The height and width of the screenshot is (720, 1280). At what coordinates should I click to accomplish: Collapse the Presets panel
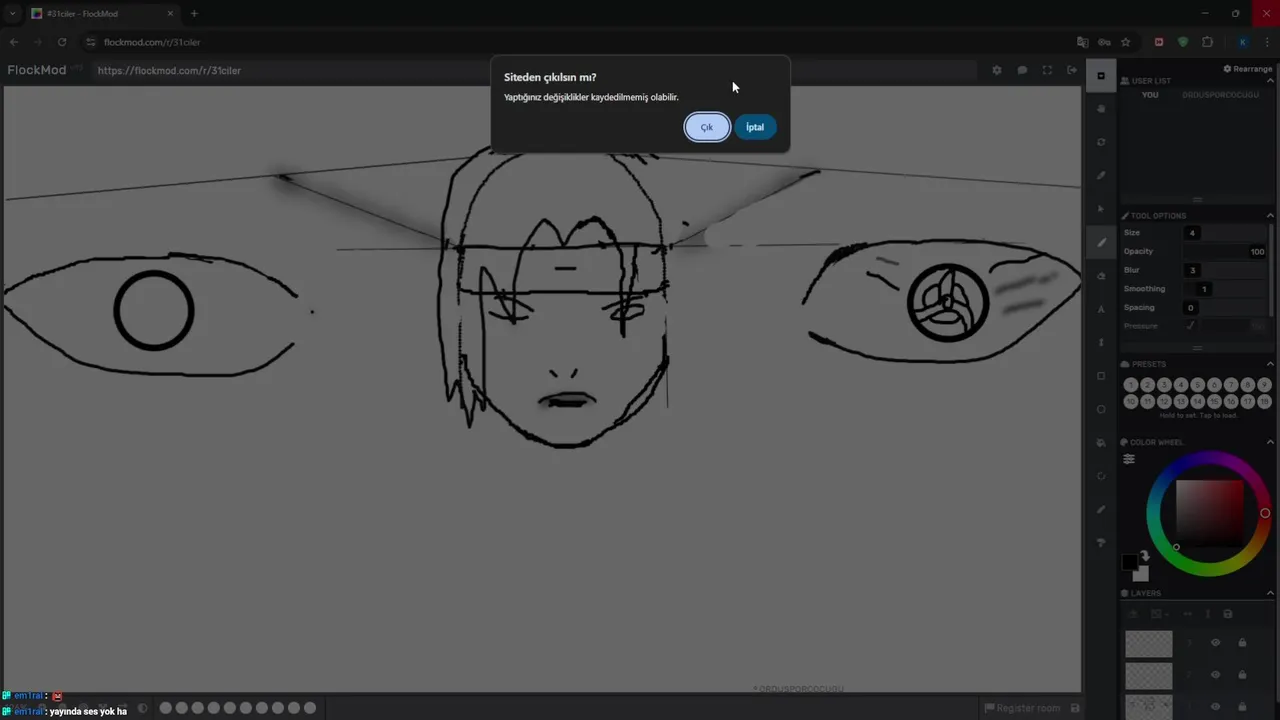pos(1270,364)
